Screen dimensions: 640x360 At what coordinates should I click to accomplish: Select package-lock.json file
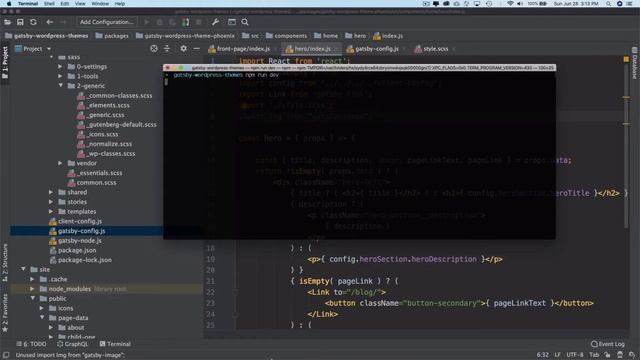pos(80,260)
